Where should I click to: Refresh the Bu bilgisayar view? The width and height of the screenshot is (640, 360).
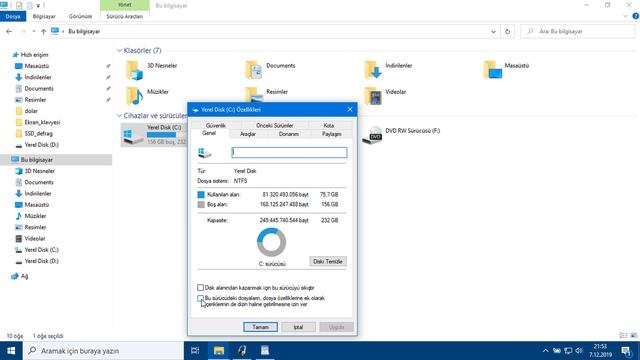[507, 31]
